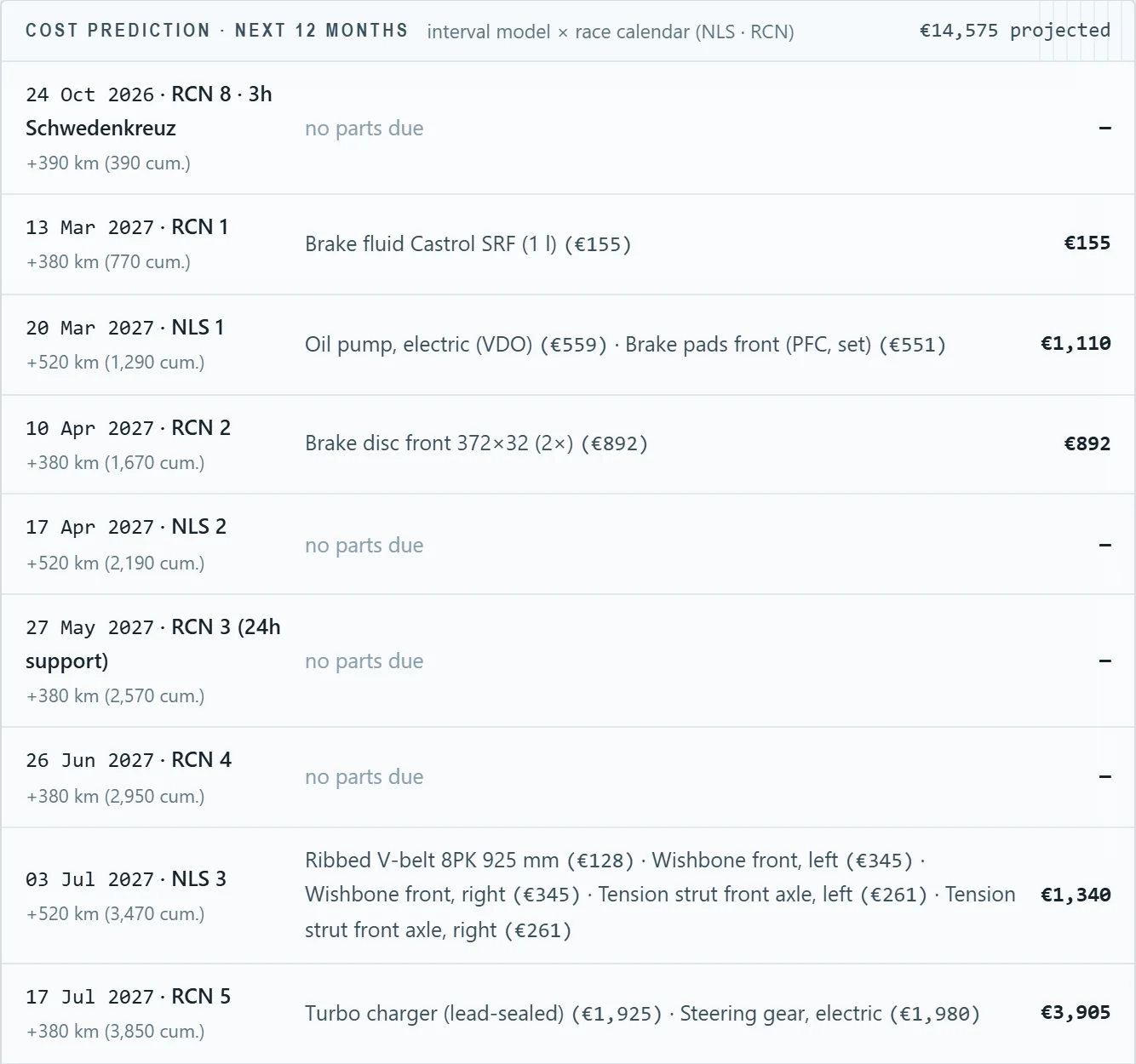Click the "+520 km (3,470 cum.)" distance
This screenshot has height=1064, width=1136.
116,913
